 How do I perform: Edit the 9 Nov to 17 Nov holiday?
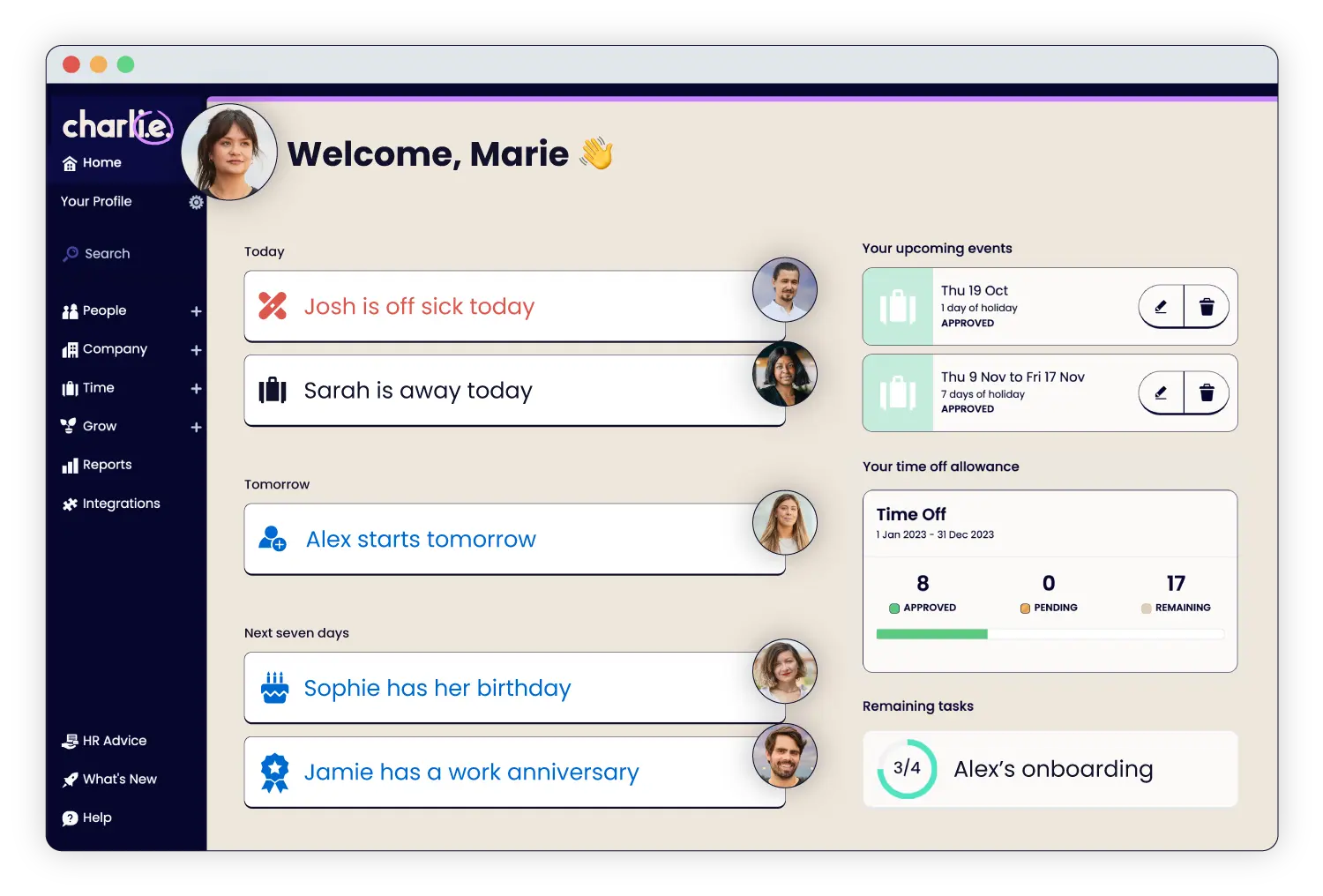click(1161, 393)
